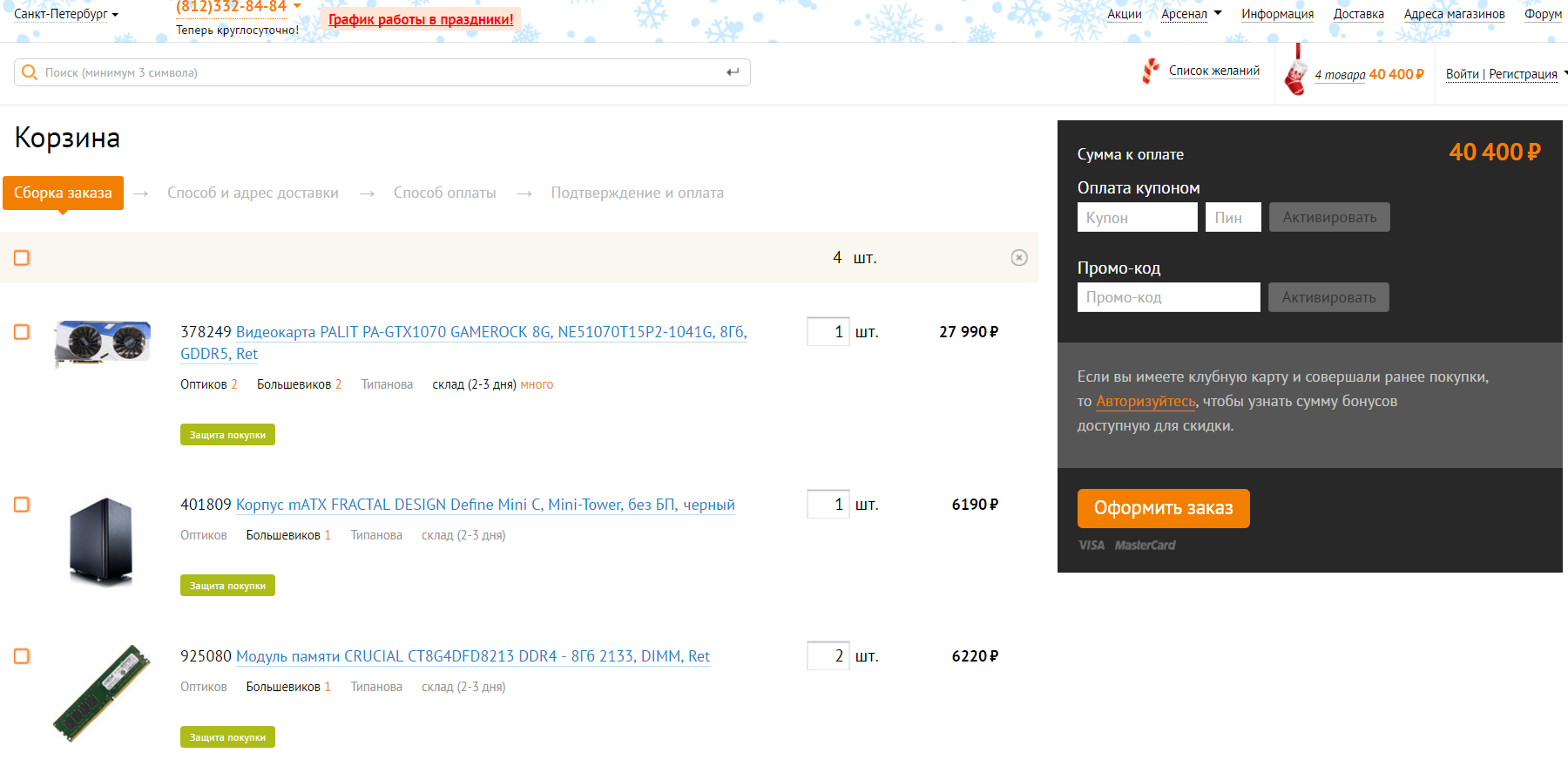Open Адреса магазинов in top menu

(x=1454, y=14)
